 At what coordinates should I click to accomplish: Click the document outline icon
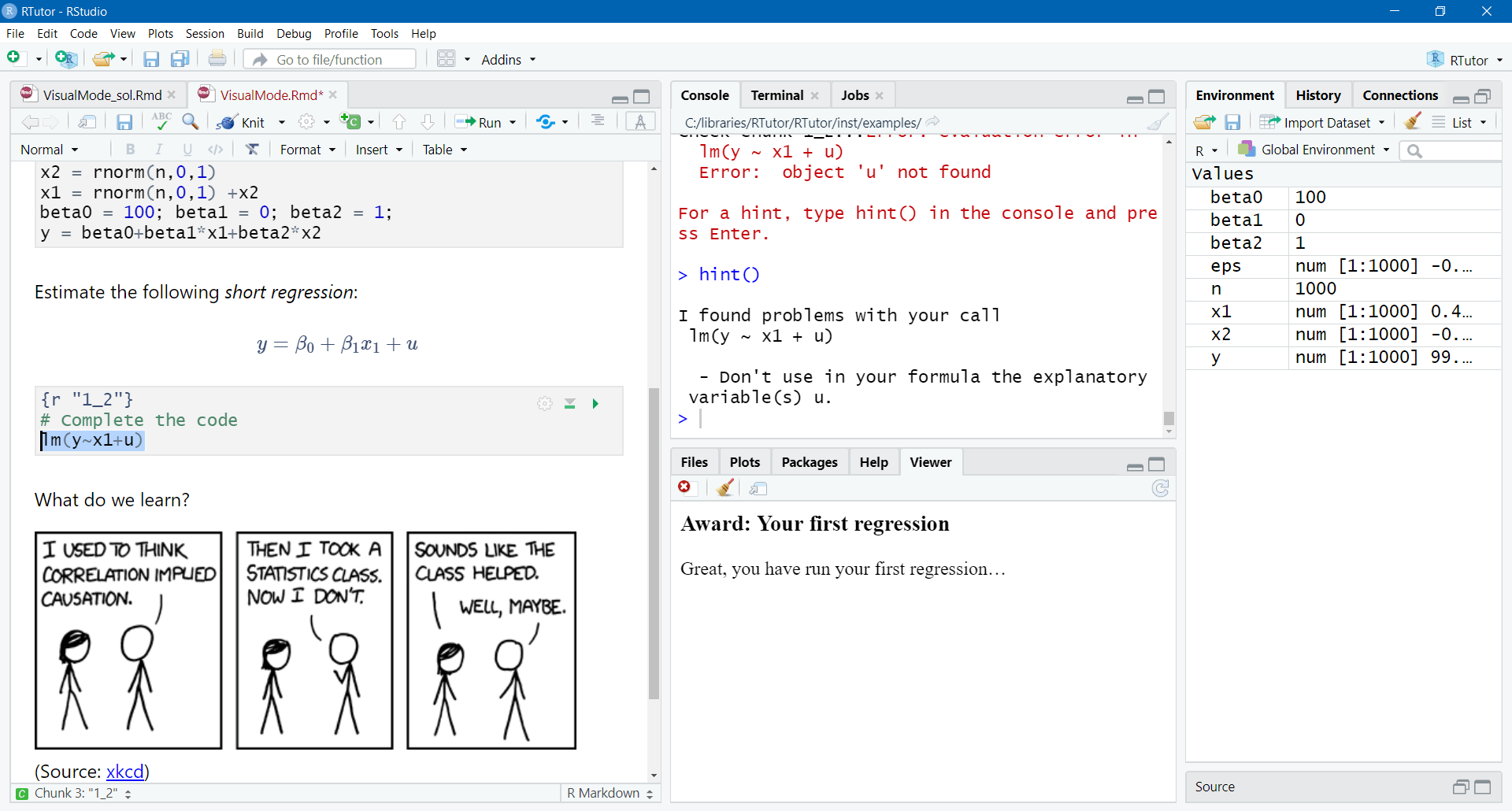click(x=598, y=120)
